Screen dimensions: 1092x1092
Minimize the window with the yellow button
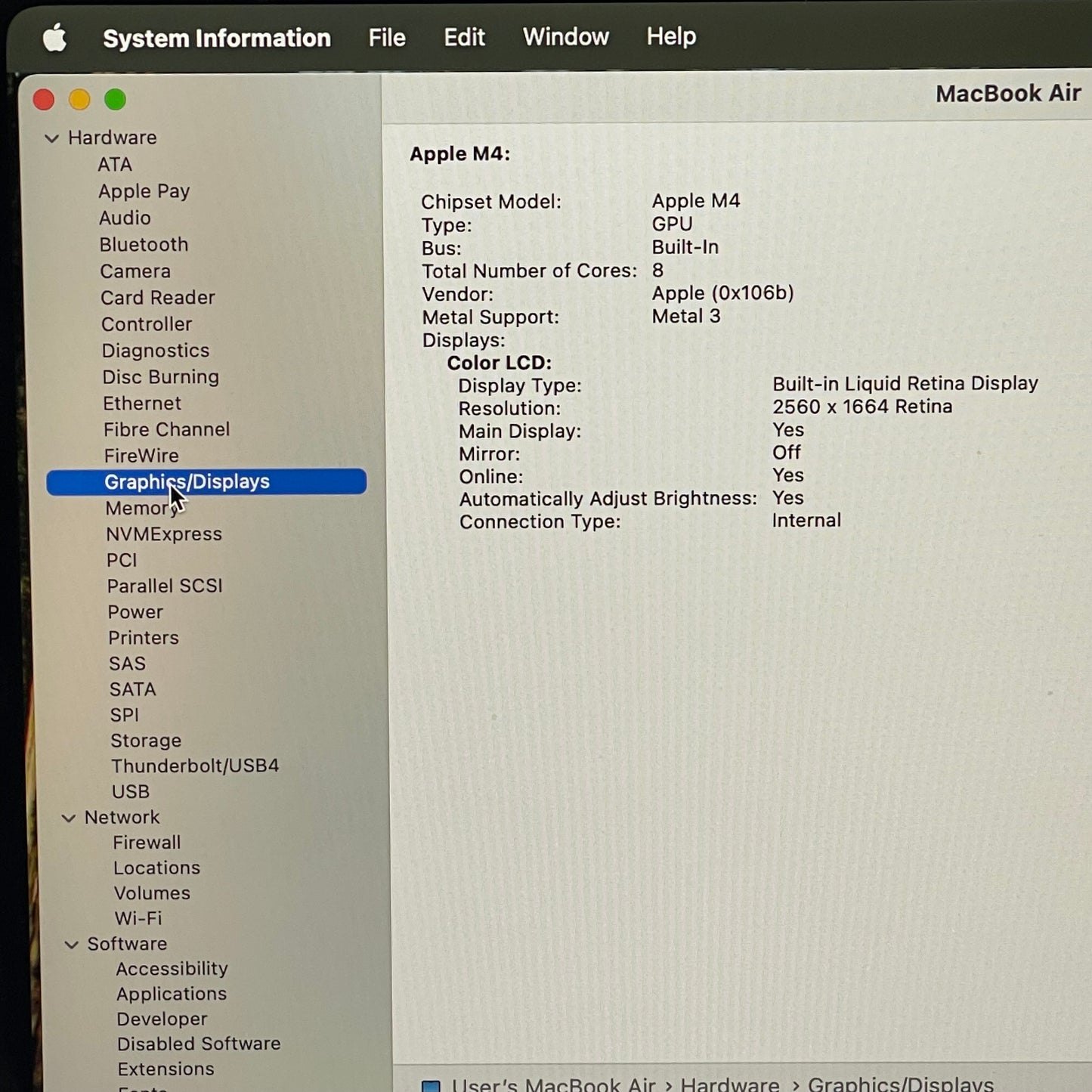pyautogui.click(x=79, y=100)
